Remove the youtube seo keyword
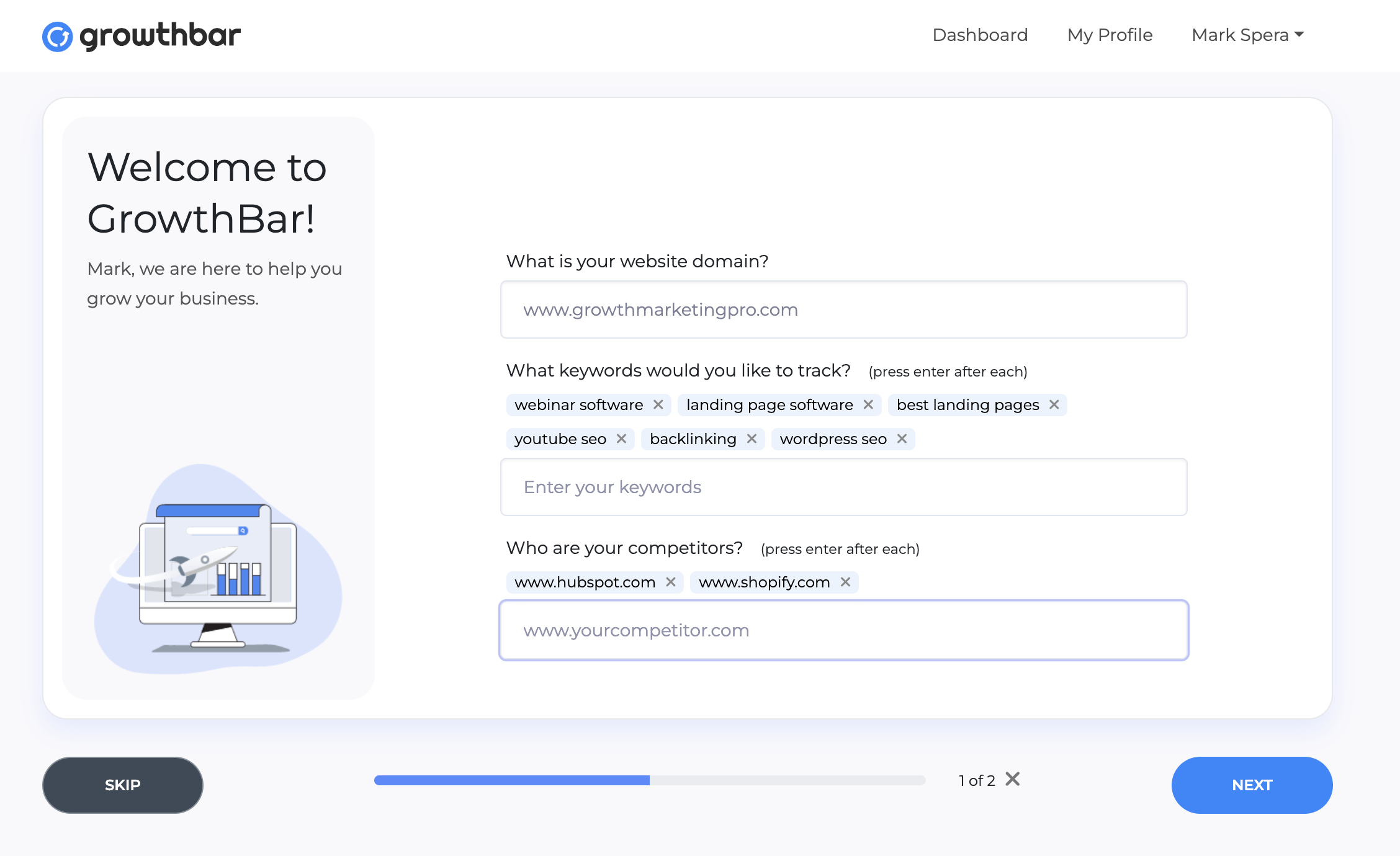 click(x=621, y=439)
